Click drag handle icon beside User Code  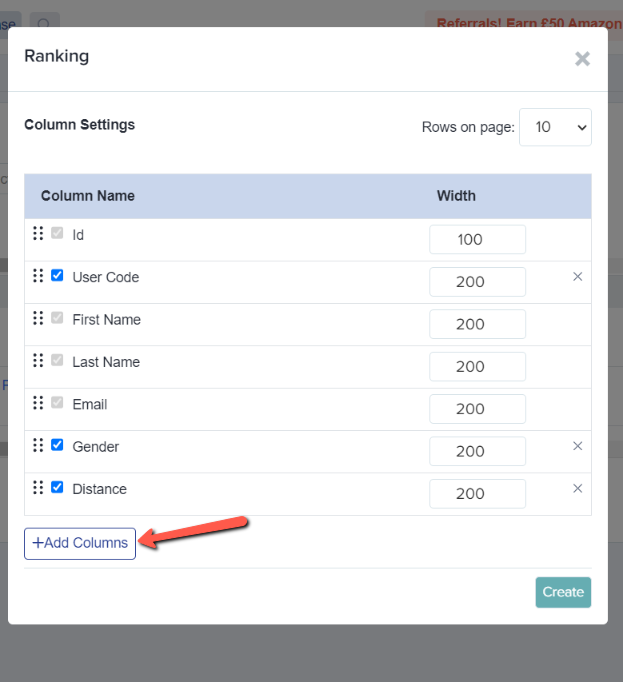(x=38, y=275)
